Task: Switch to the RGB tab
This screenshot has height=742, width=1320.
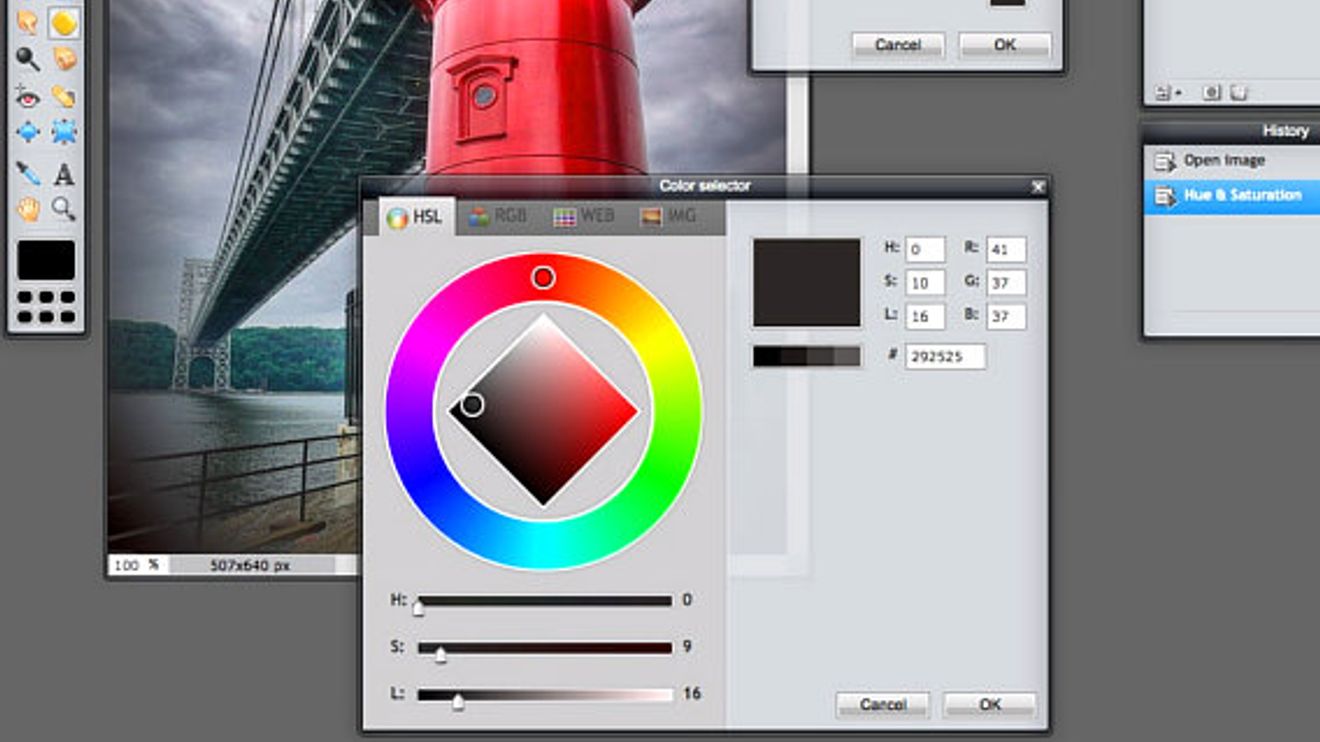Action: point(497,216)
